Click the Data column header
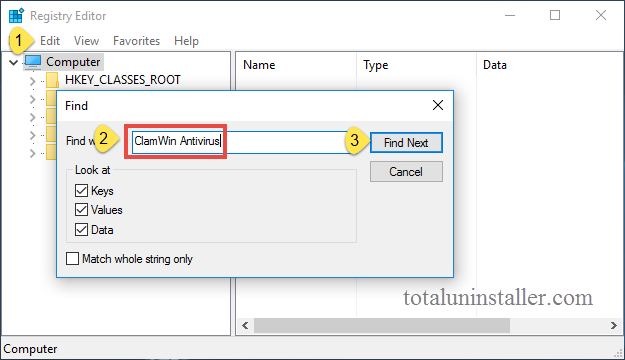This screenshot has height=360, width=625. [495, 65]
